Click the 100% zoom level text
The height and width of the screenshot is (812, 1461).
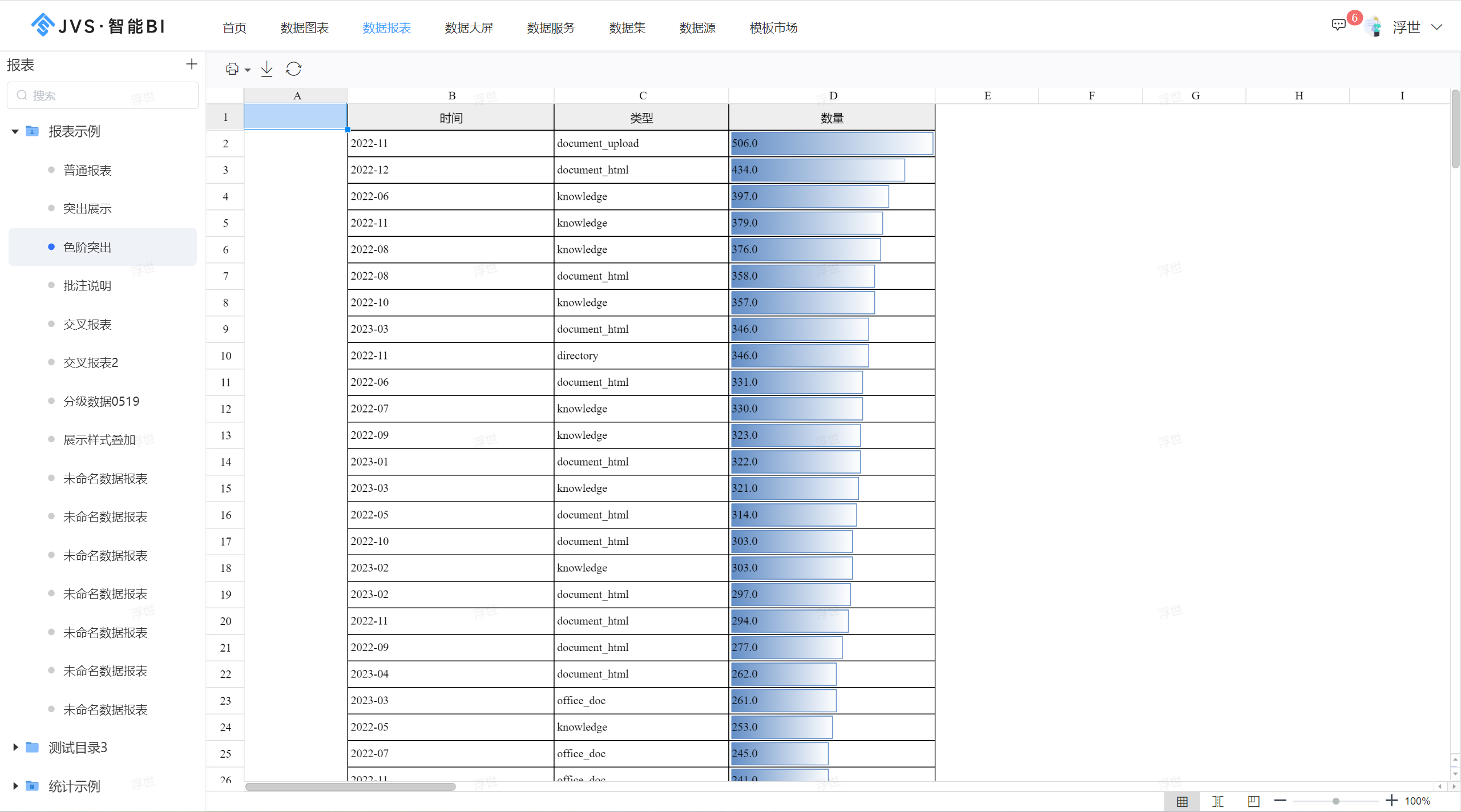pos(1418,801)
